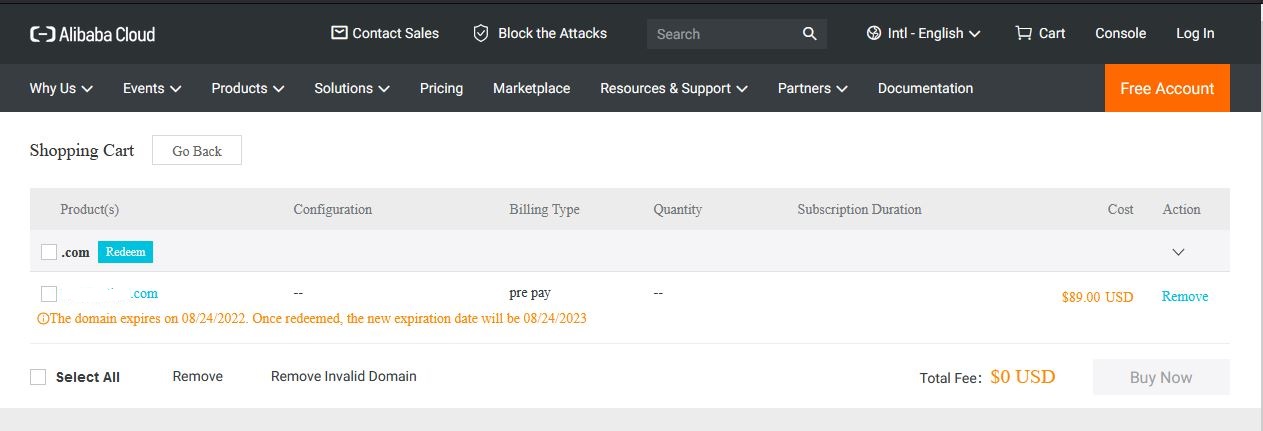Click the Product(s) column header
The width and height of the screenshot is (1263, 431).
[x=90, y=209]
